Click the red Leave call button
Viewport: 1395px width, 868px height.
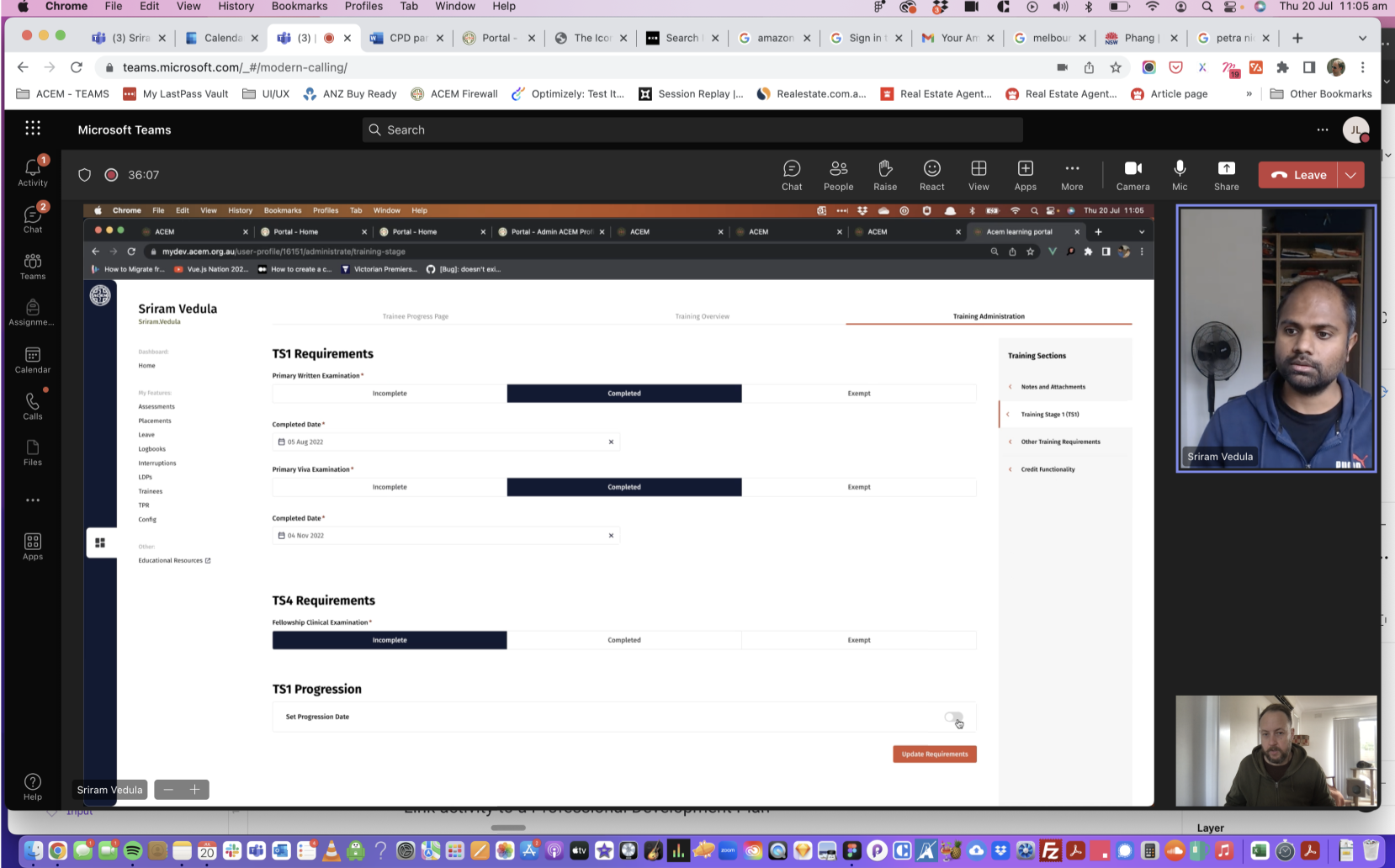(1298, 175)
